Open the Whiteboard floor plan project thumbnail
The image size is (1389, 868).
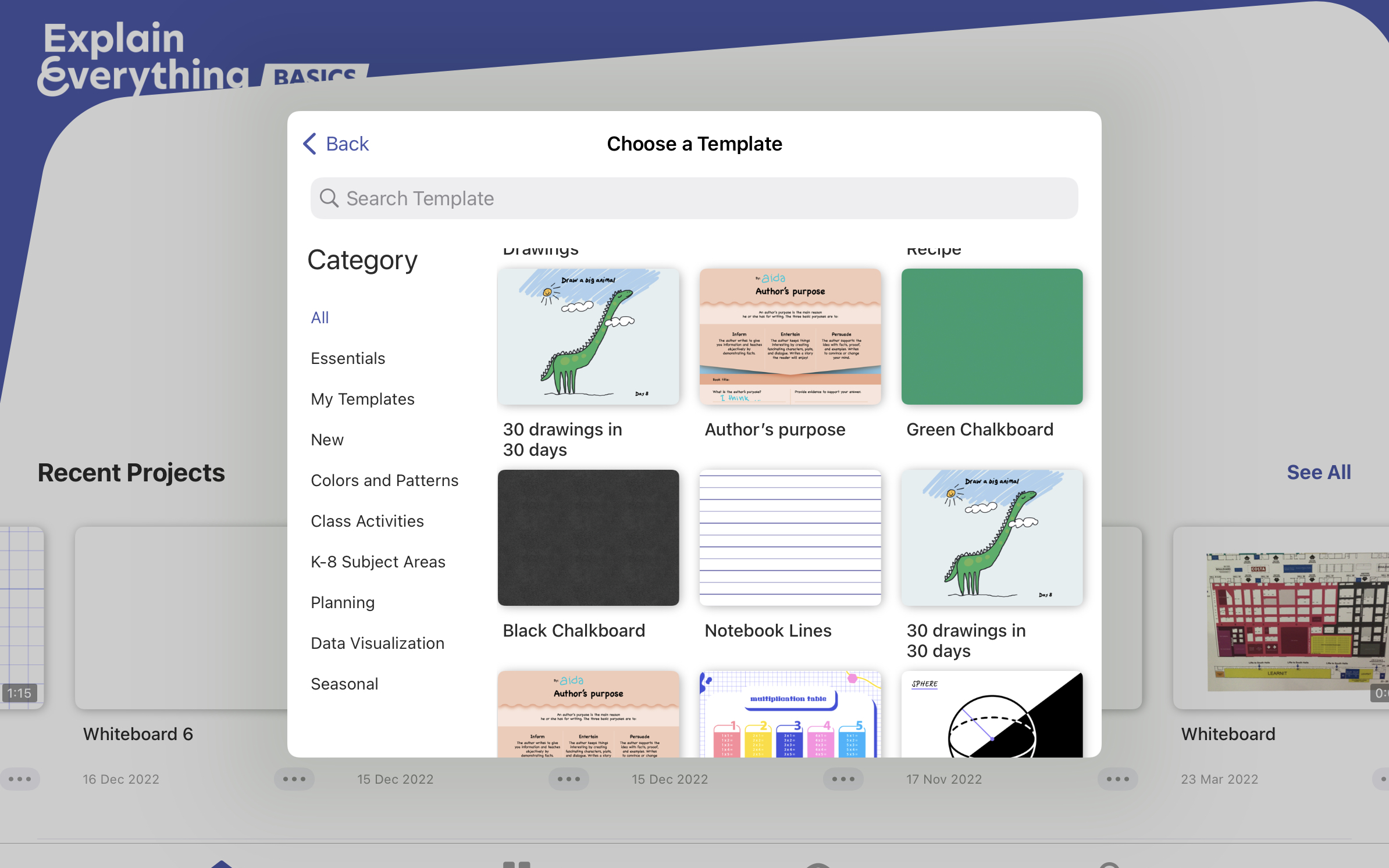coord(1281,617)
